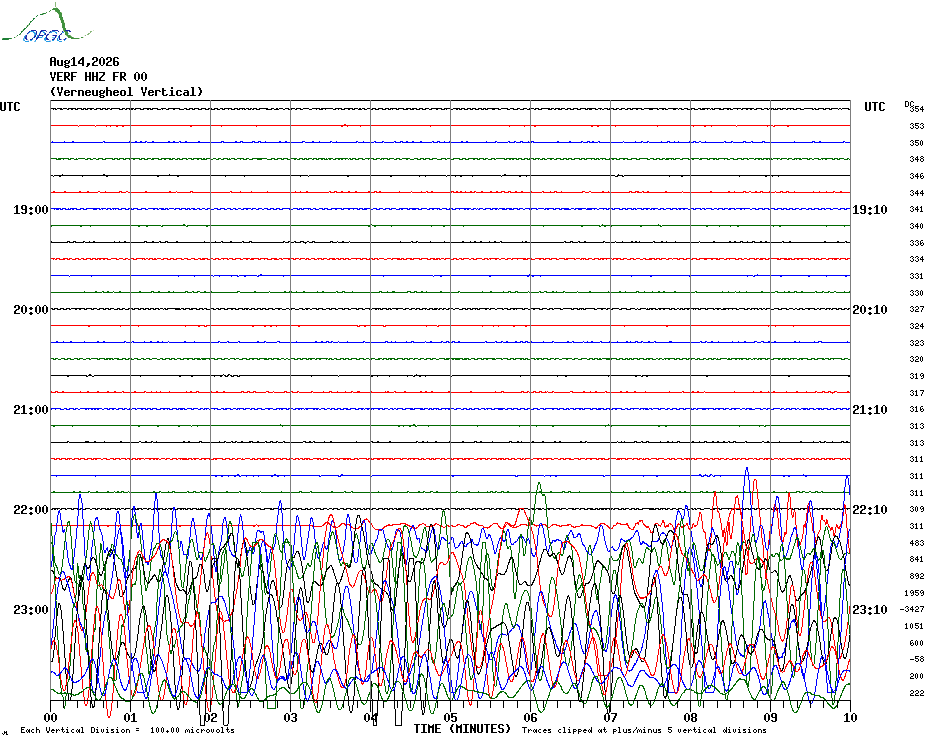Select the 23:00 time label
The image size is (930, 744).
point(31,610)
